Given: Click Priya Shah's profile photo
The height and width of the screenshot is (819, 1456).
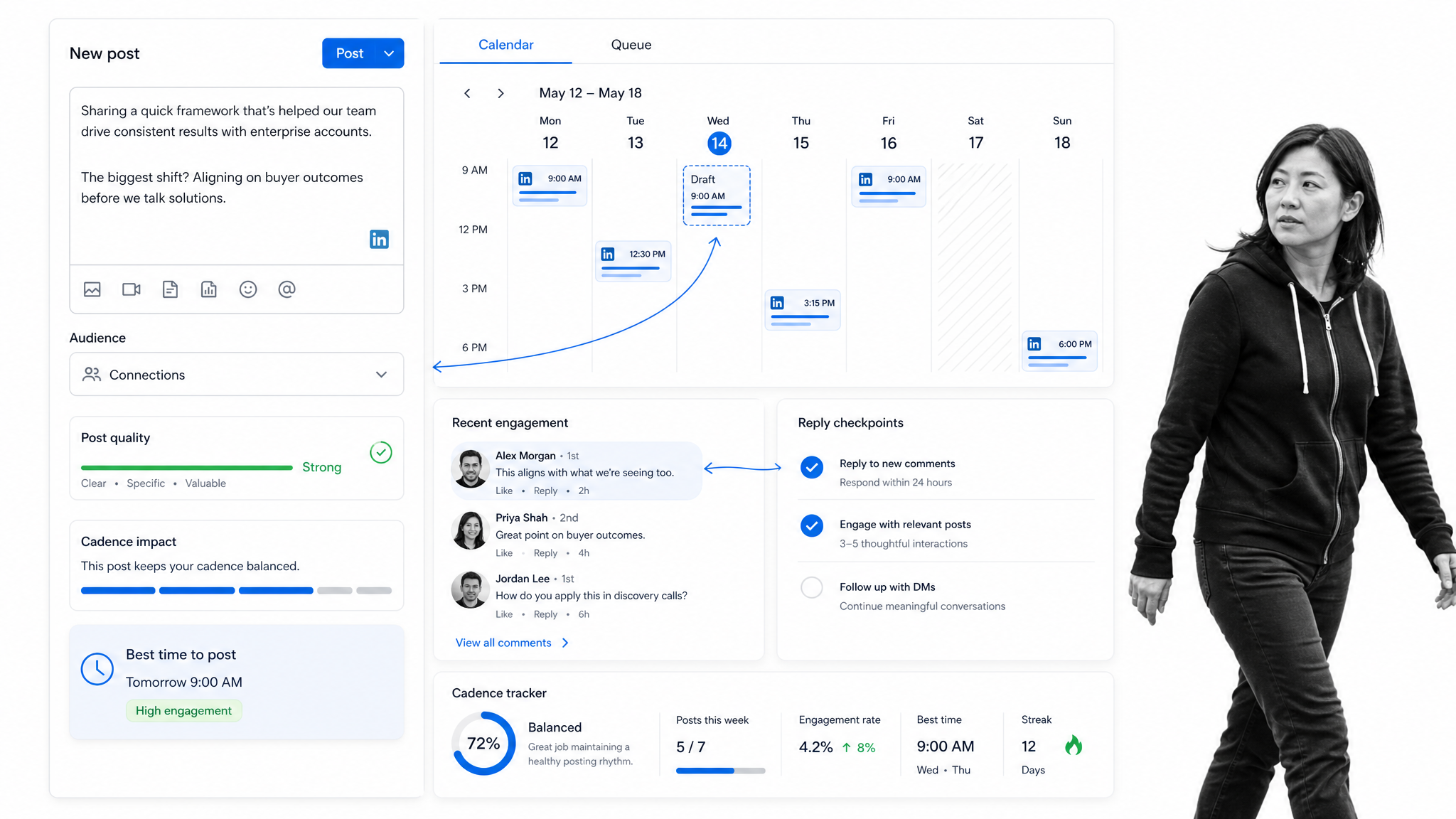Looking at the screenshot, I should point(470,531).
